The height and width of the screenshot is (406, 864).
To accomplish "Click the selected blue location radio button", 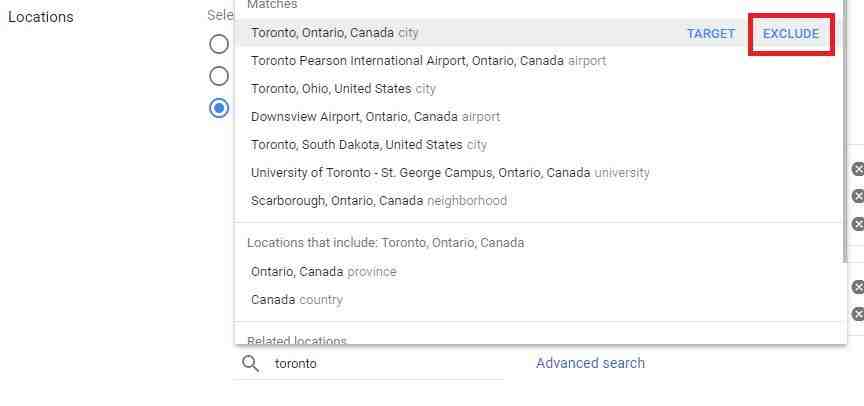I will coord(219,107).
